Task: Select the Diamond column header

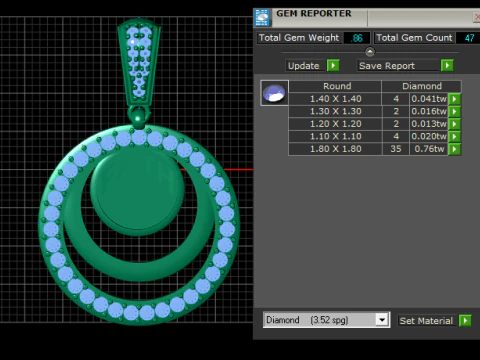Action: pyautogui.click(x=422, y=86)
